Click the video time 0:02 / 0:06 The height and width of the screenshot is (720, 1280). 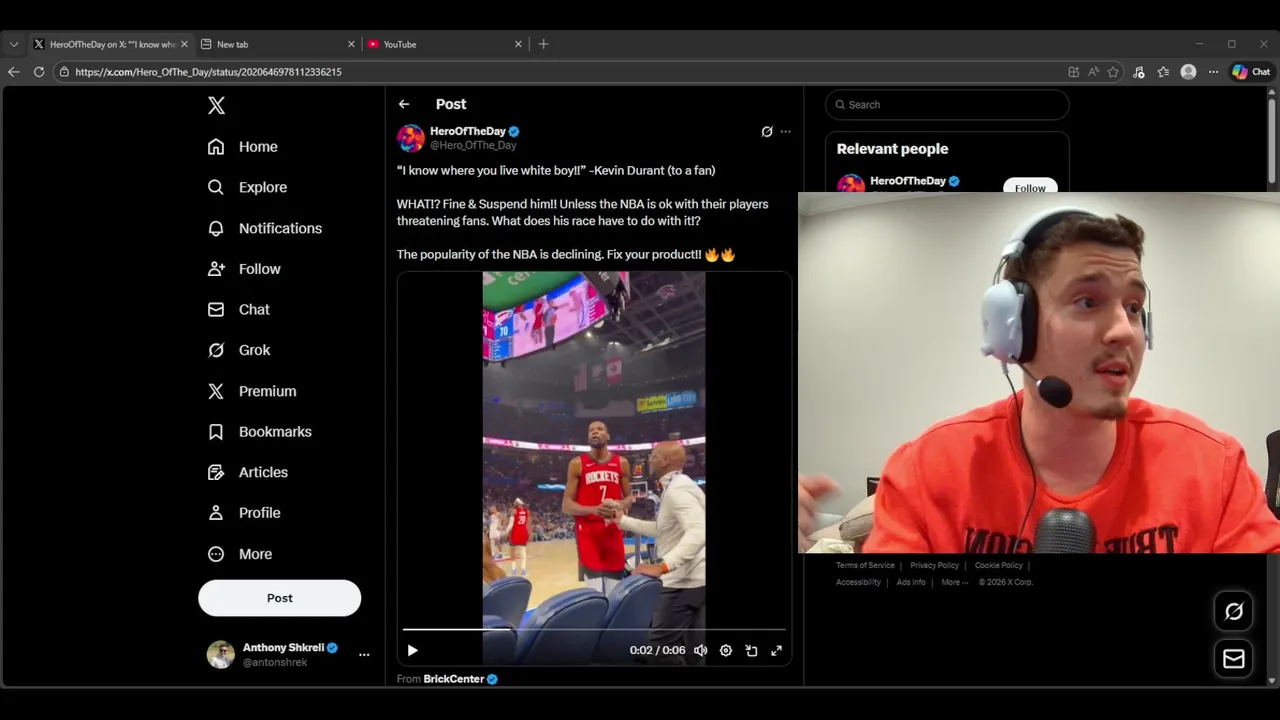[657, 650]
